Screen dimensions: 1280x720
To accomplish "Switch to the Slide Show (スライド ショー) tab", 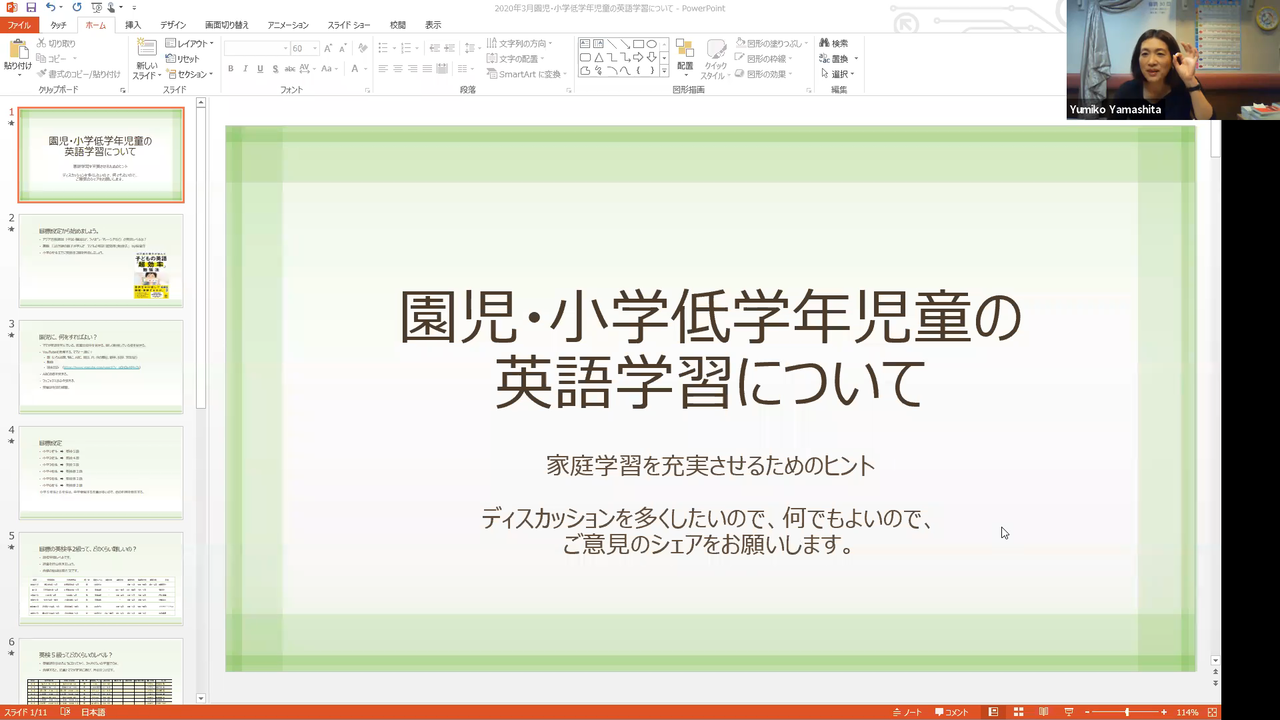I will click(350, 25).
